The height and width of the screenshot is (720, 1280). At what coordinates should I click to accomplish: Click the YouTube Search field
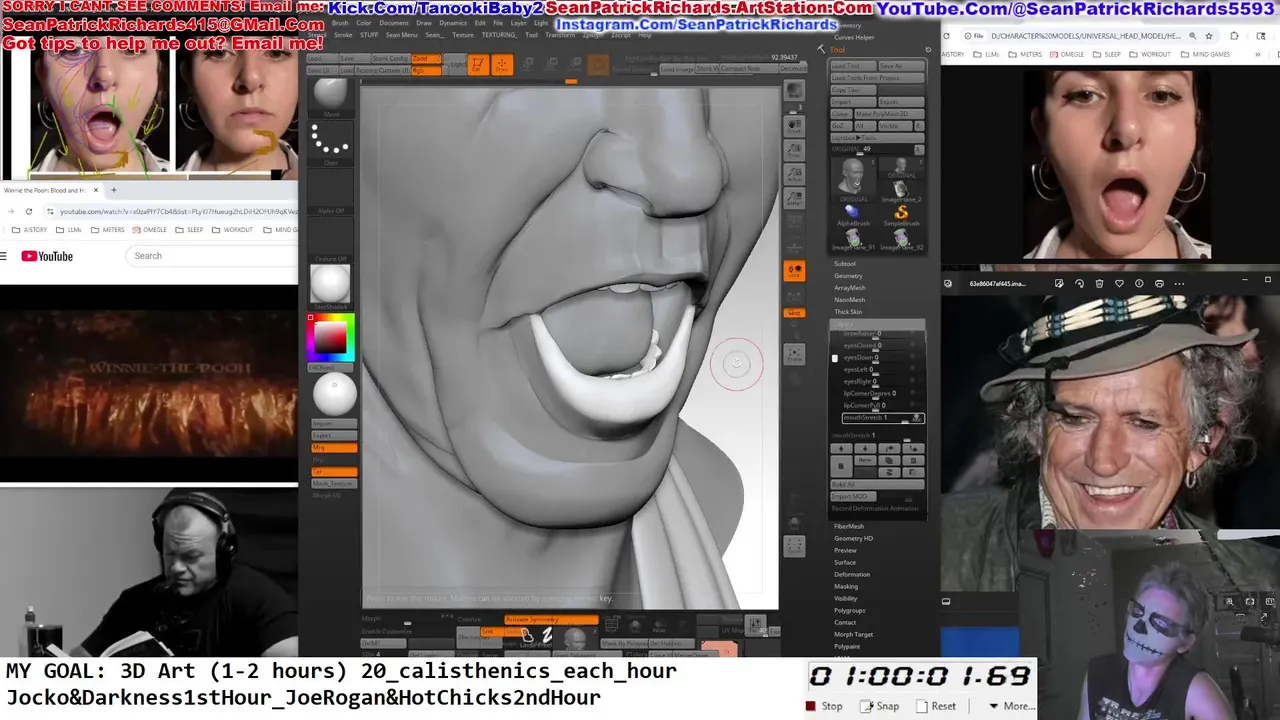coord(210,256)
